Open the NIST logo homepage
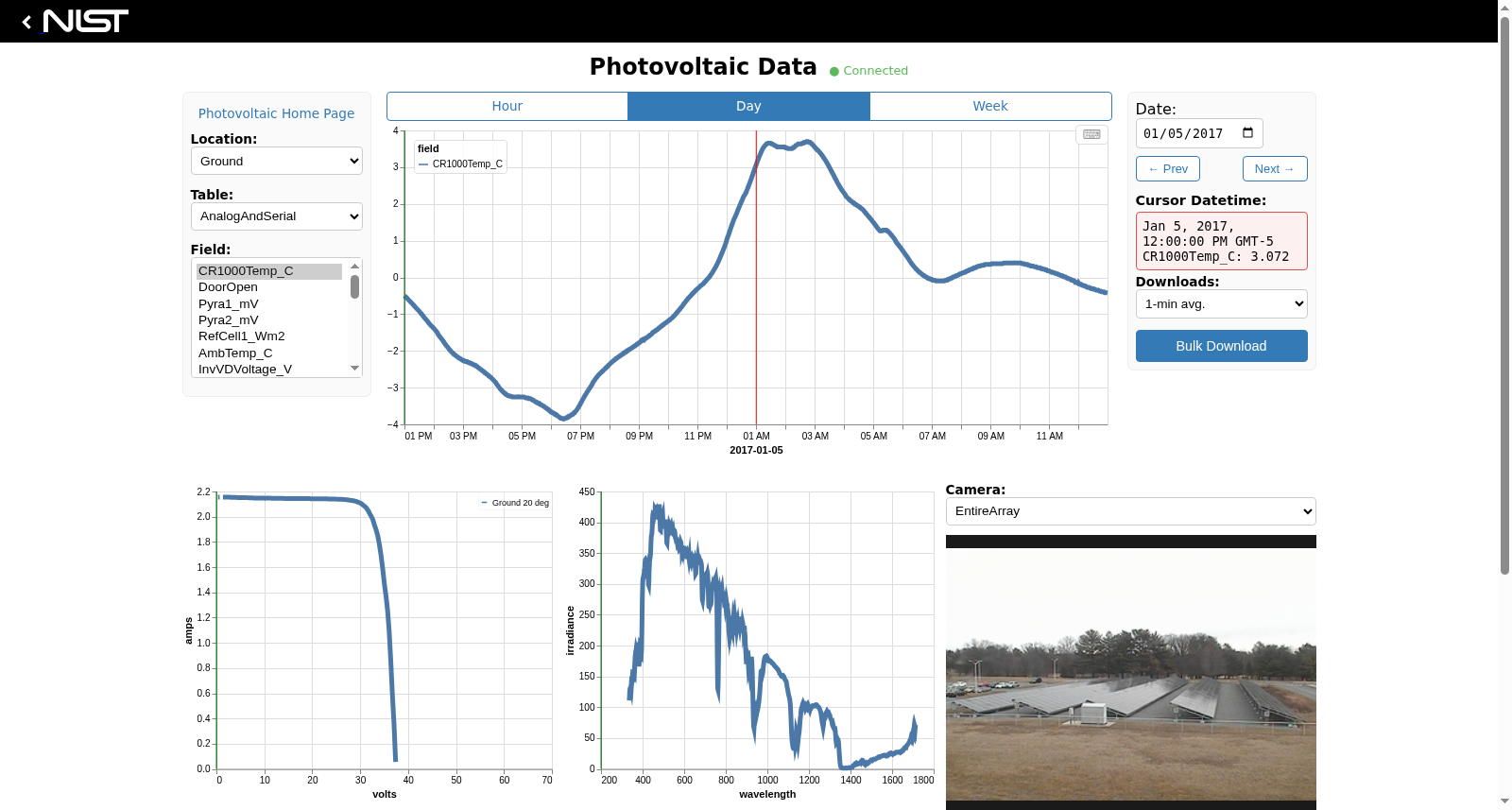This screenshot has height=810, width=1512. [x=86, y=21]
